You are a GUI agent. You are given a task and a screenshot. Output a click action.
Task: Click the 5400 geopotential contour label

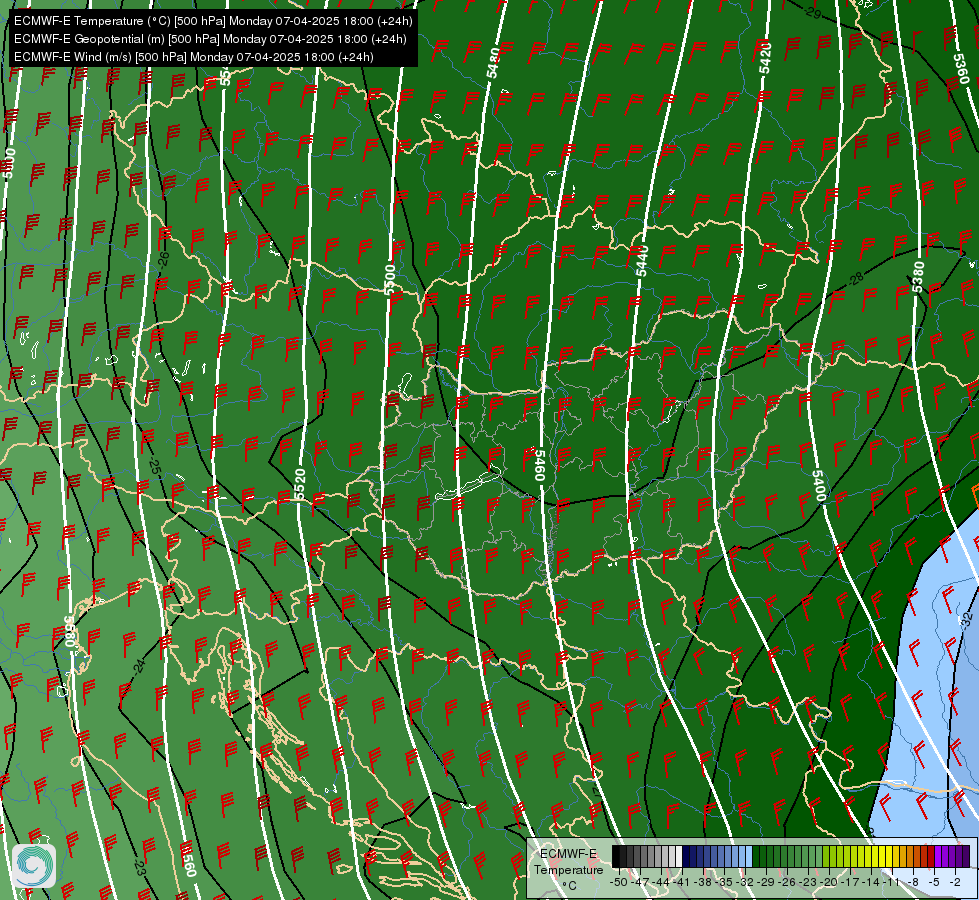[819, 485]
